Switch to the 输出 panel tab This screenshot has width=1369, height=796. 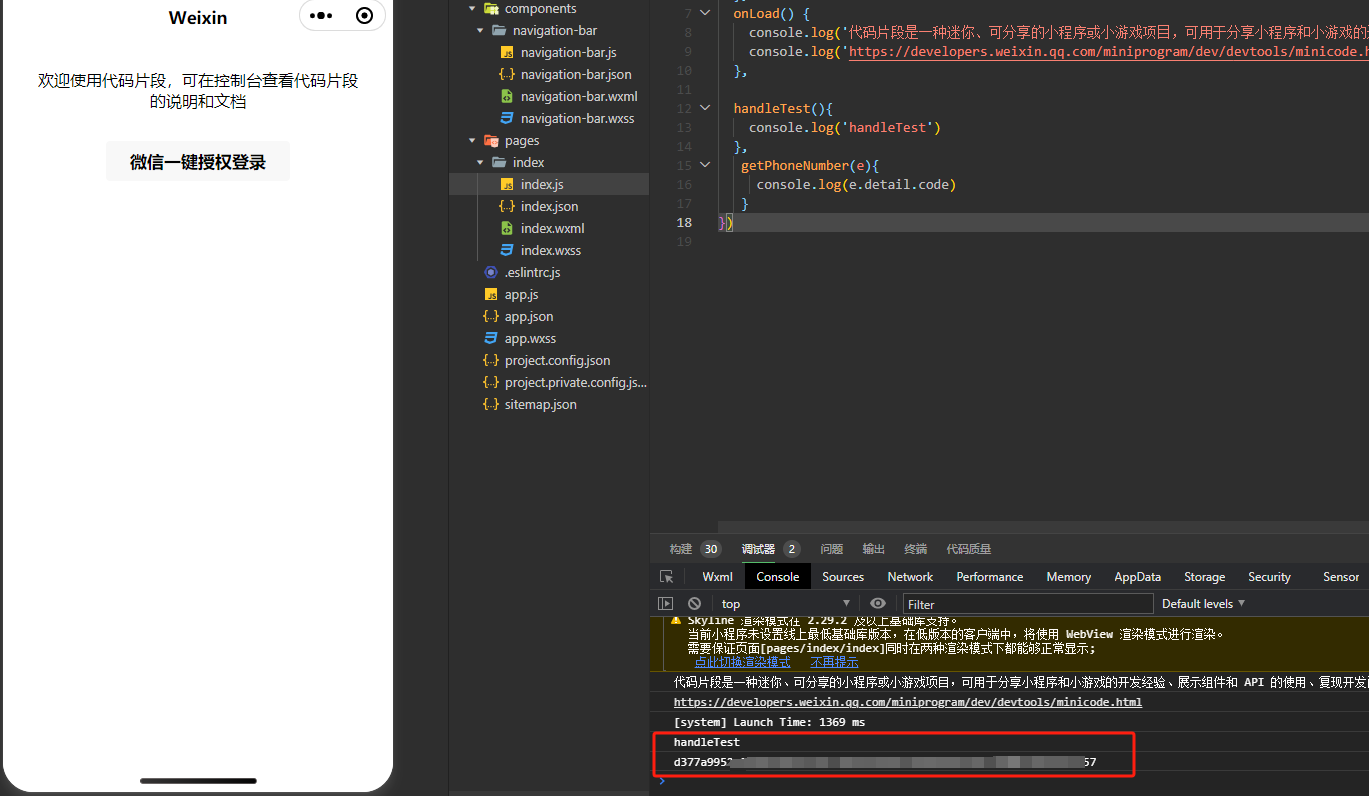click(874, 549)
